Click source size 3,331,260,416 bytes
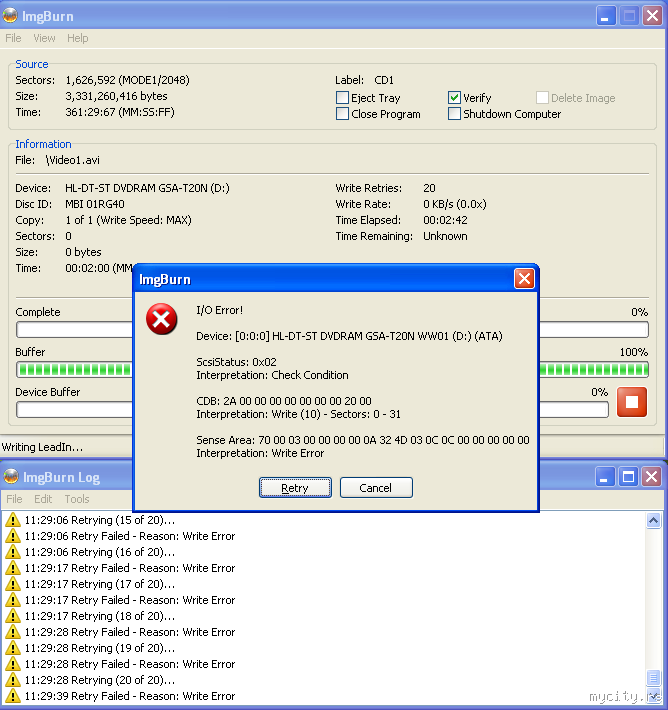668x710 pixels. 116,96
